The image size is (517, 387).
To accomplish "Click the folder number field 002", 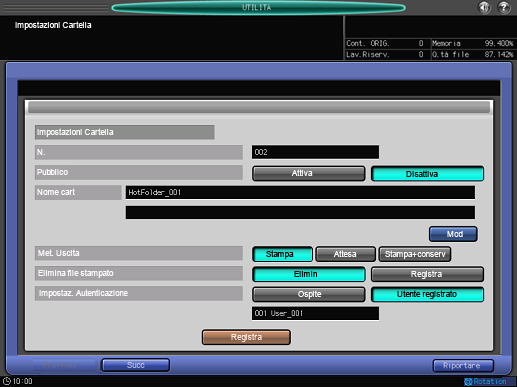I will tap(315, 152).
